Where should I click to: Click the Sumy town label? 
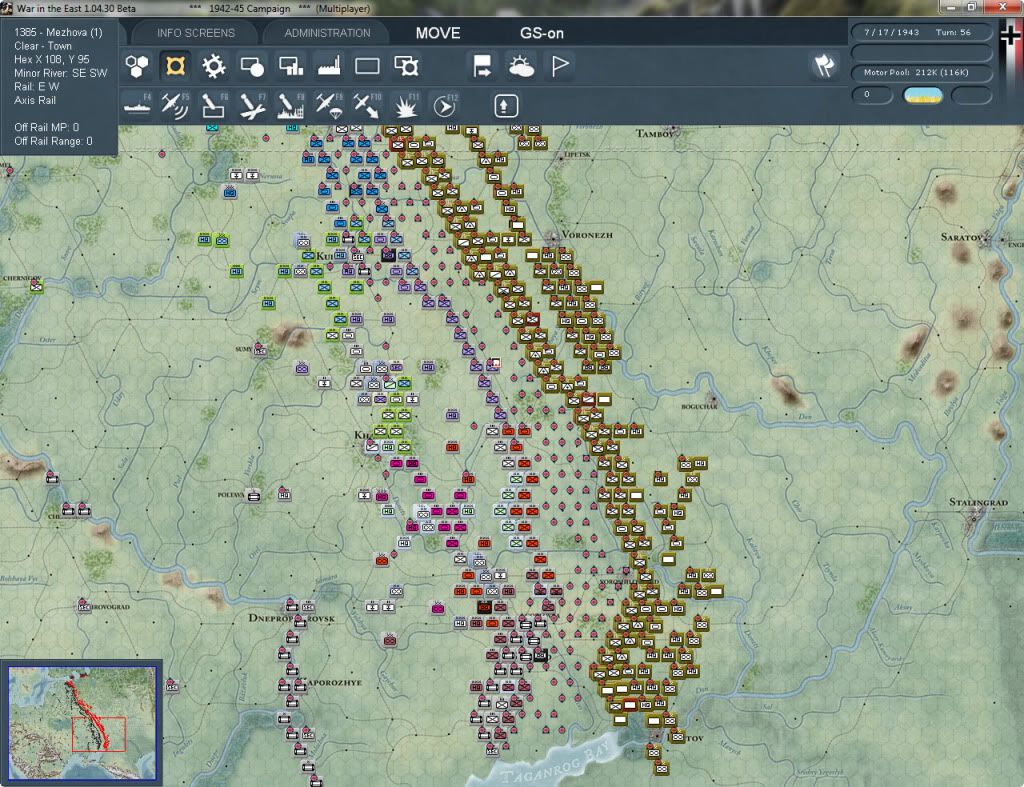coord(244,349)
